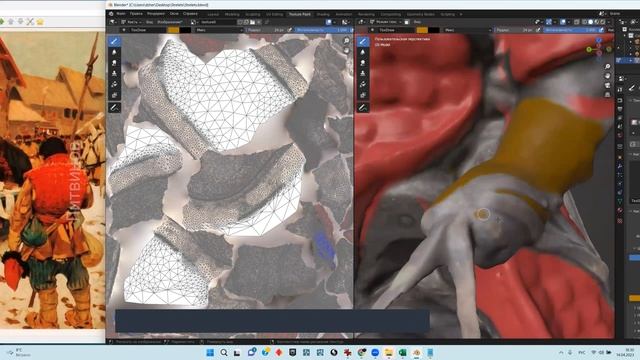Open the 3D viewport's editor type dropdown

363,22
